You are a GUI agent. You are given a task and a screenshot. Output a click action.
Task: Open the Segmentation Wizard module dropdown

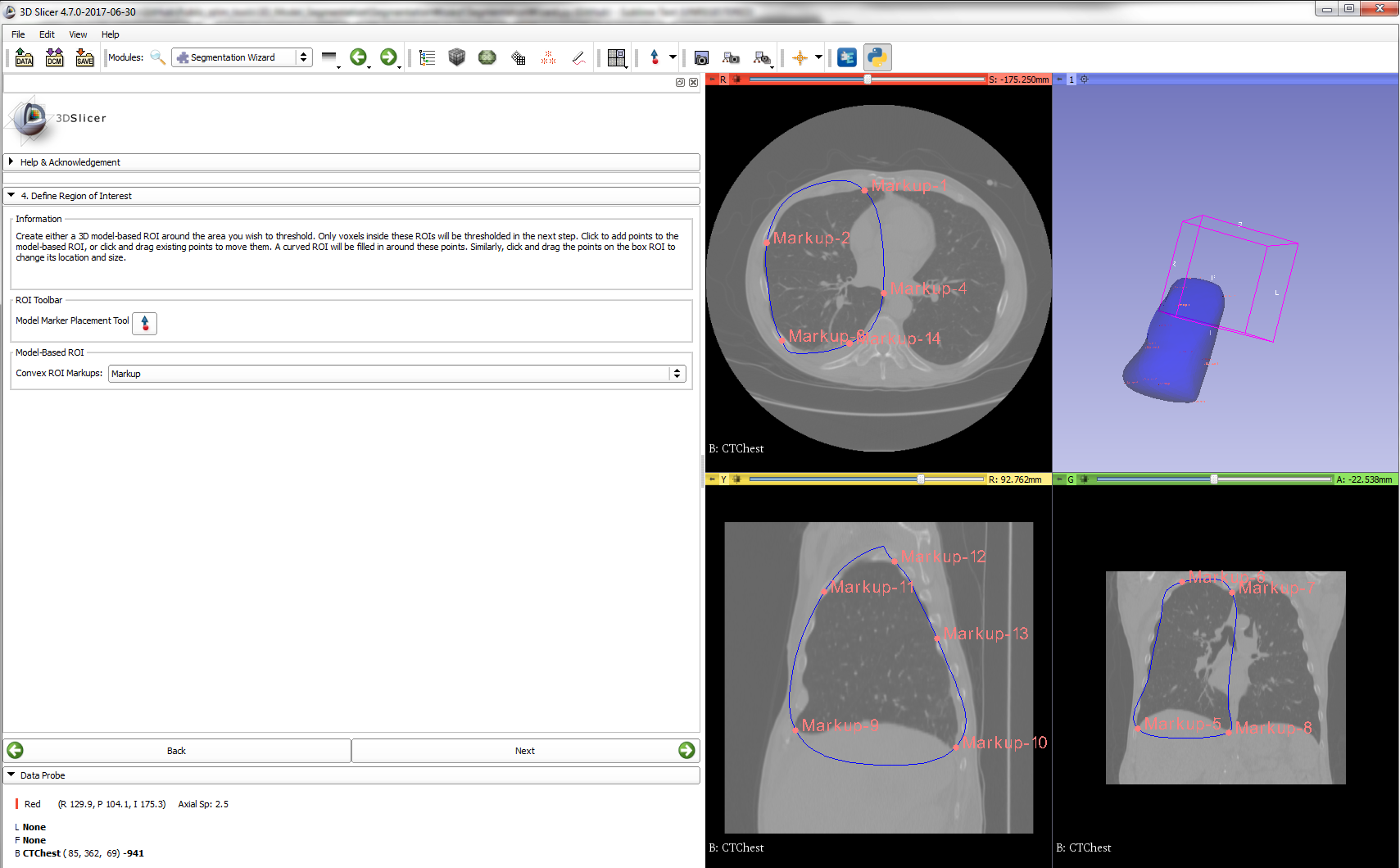pyautogui.click(x=242, y=57)
